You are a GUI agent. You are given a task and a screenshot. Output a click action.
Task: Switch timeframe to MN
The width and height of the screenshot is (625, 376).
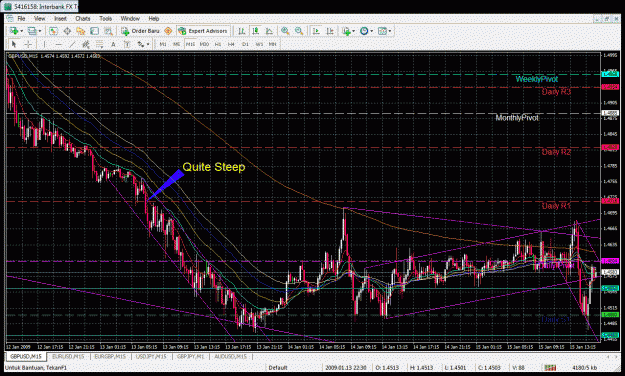click(273, 44)
